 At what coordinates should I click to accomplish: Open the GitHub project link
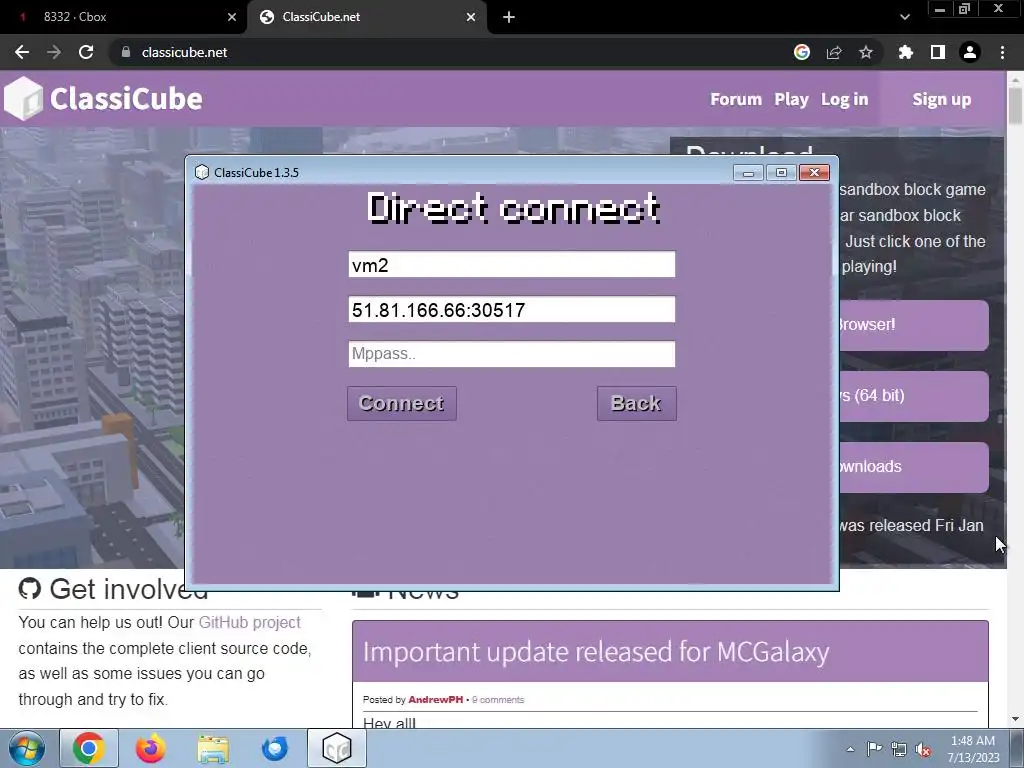(x=249, y=622)
